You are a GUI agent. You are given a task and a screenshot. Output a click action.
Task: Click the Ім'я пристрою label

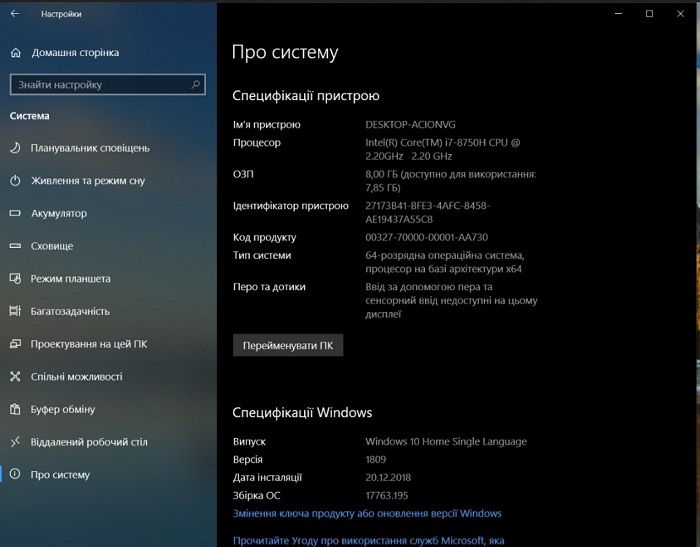(x=267, y=125)
